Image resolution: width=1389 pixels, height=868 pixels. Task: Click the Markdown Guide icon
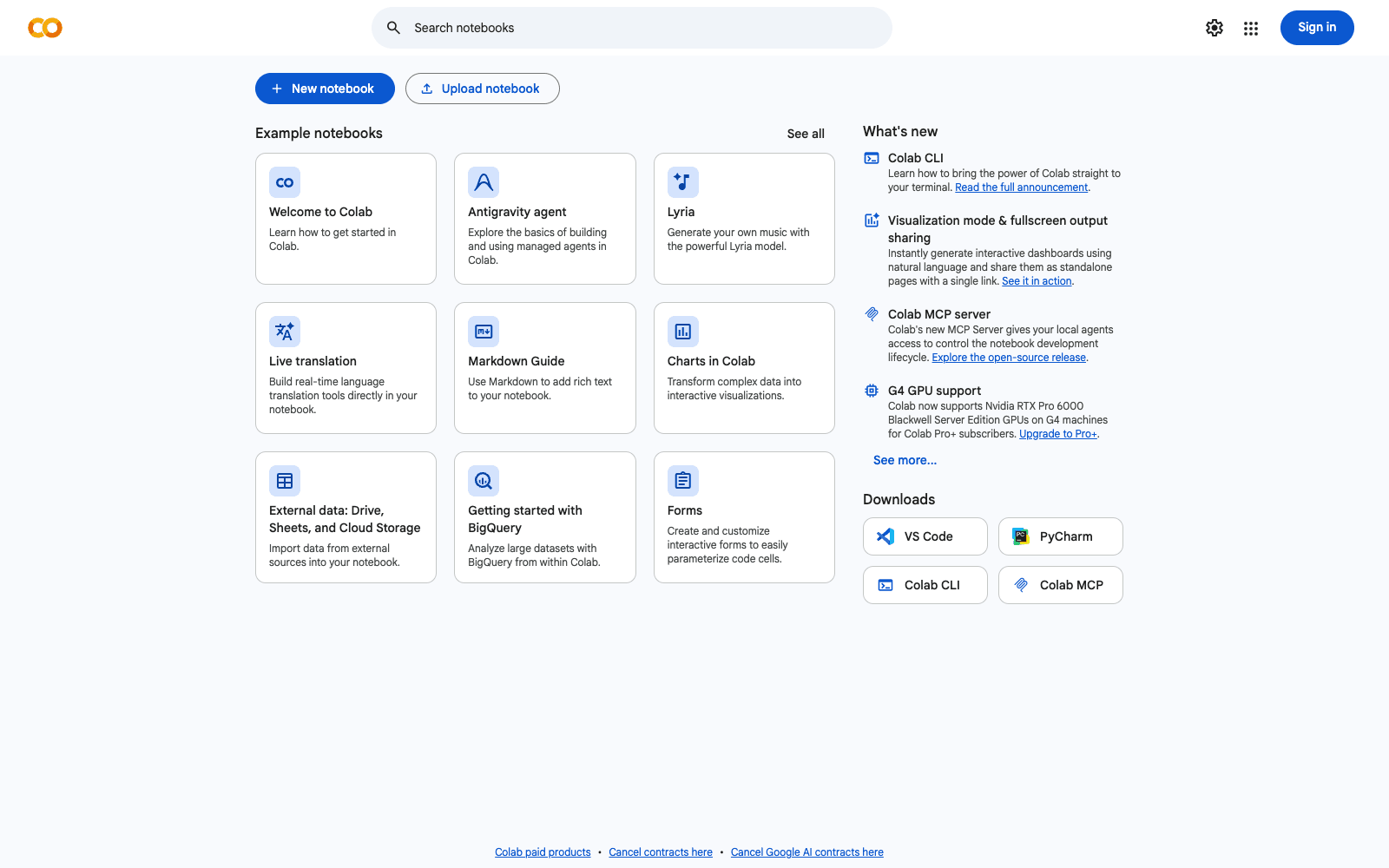pyautogui.click(x=484, y=332)
